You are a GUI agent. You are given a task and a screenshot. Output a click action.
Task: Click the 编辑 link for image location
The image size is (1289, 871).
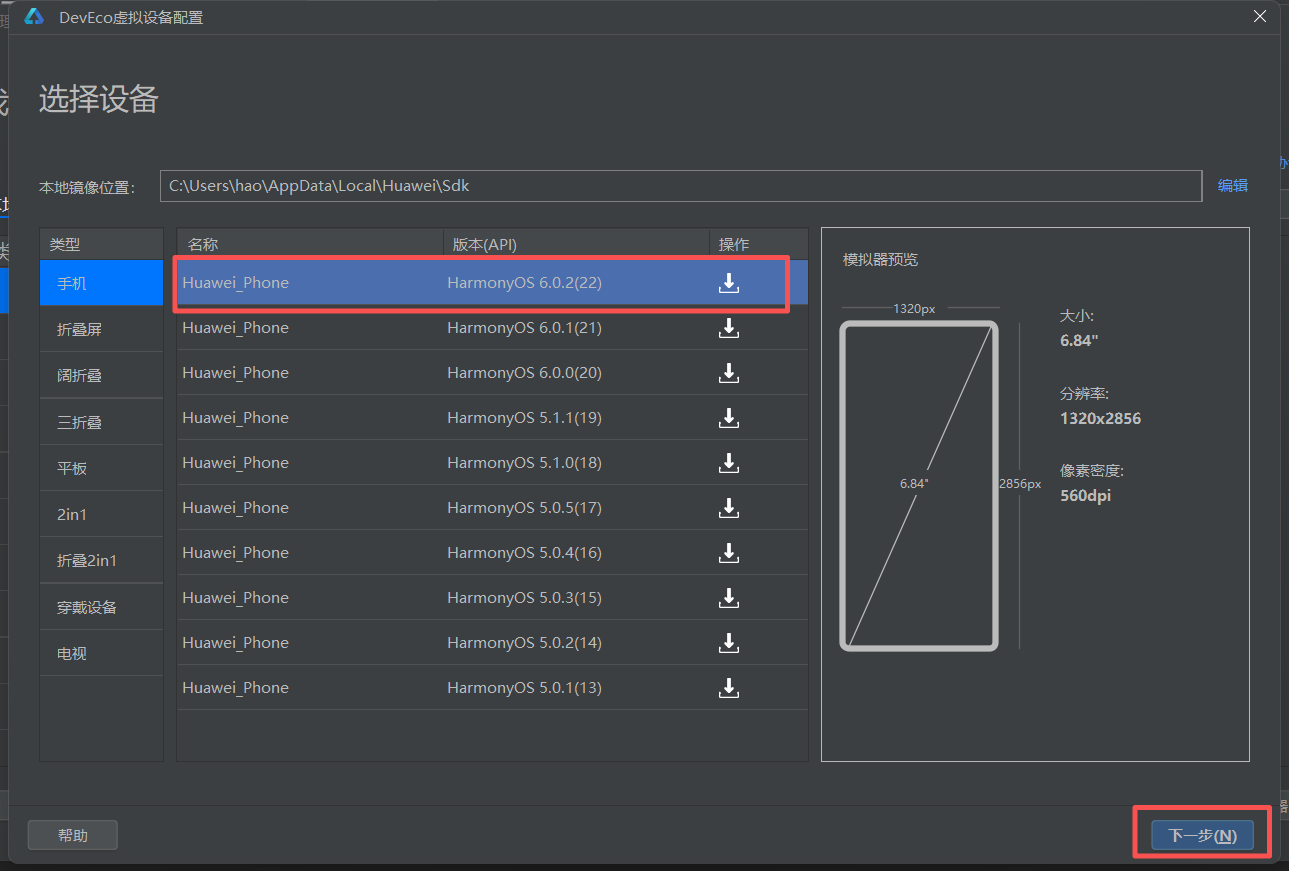pyautogui.click(x=1232, y=185)
